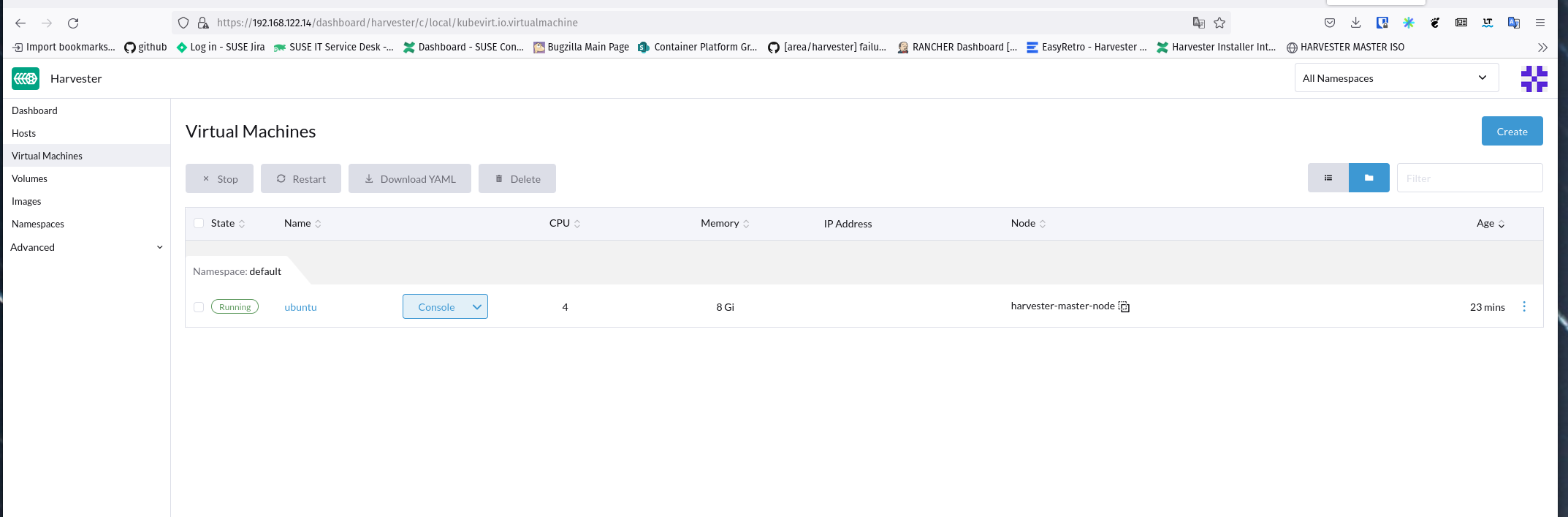Open the ubuntu VM link

(300, 307)
